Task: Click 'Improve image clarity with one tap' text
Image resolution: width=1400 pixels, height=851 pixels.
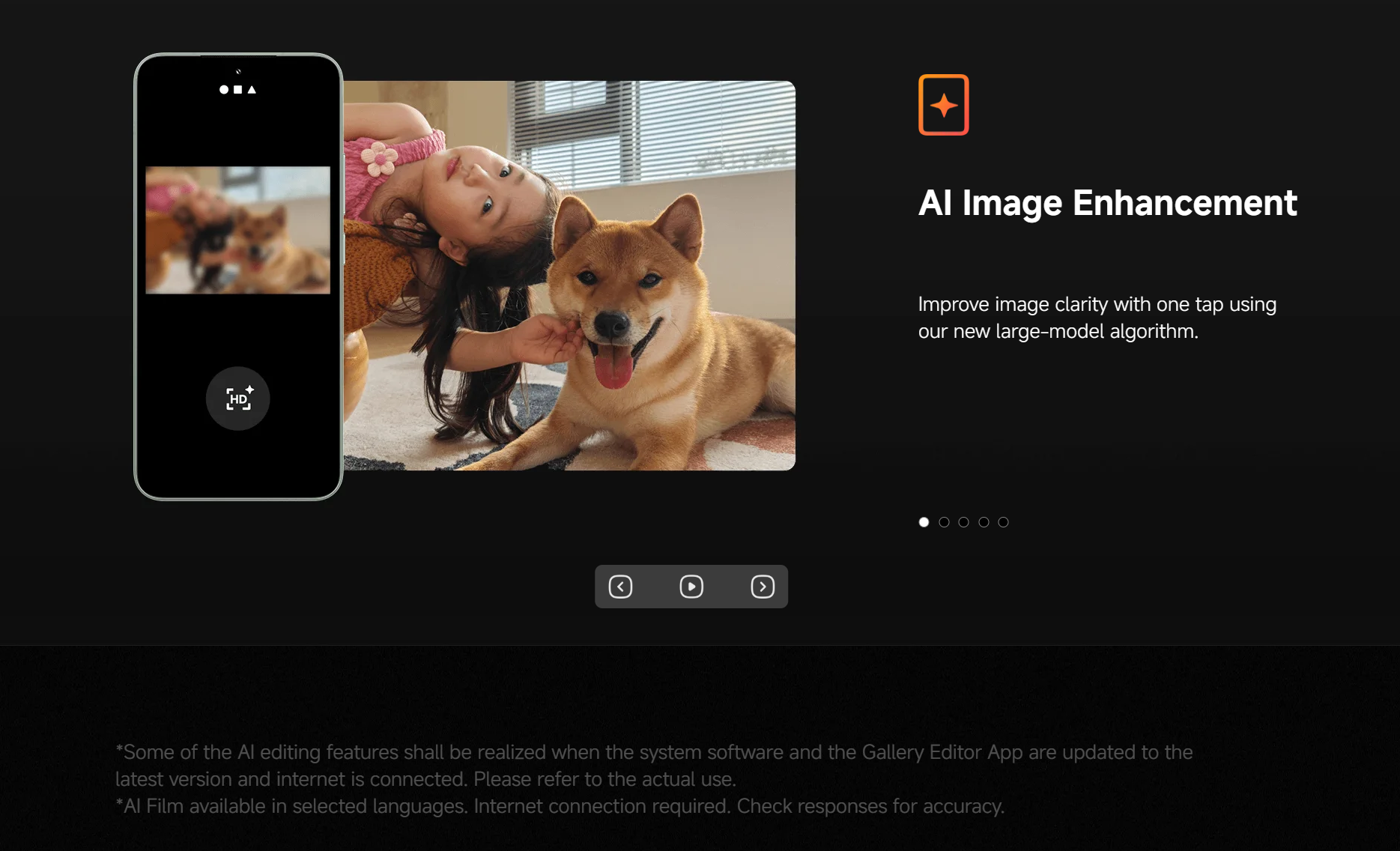Action: 1070,304
